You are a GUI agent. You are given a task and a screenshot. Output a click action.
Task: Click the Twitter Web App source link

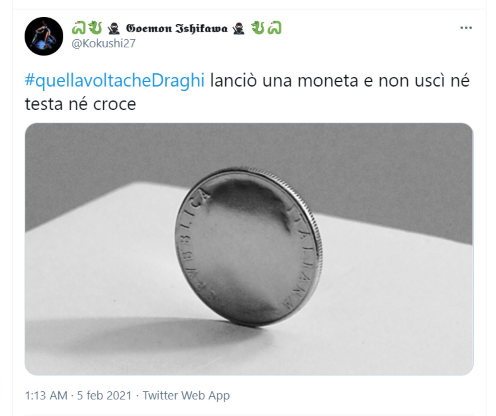point(186,396)
